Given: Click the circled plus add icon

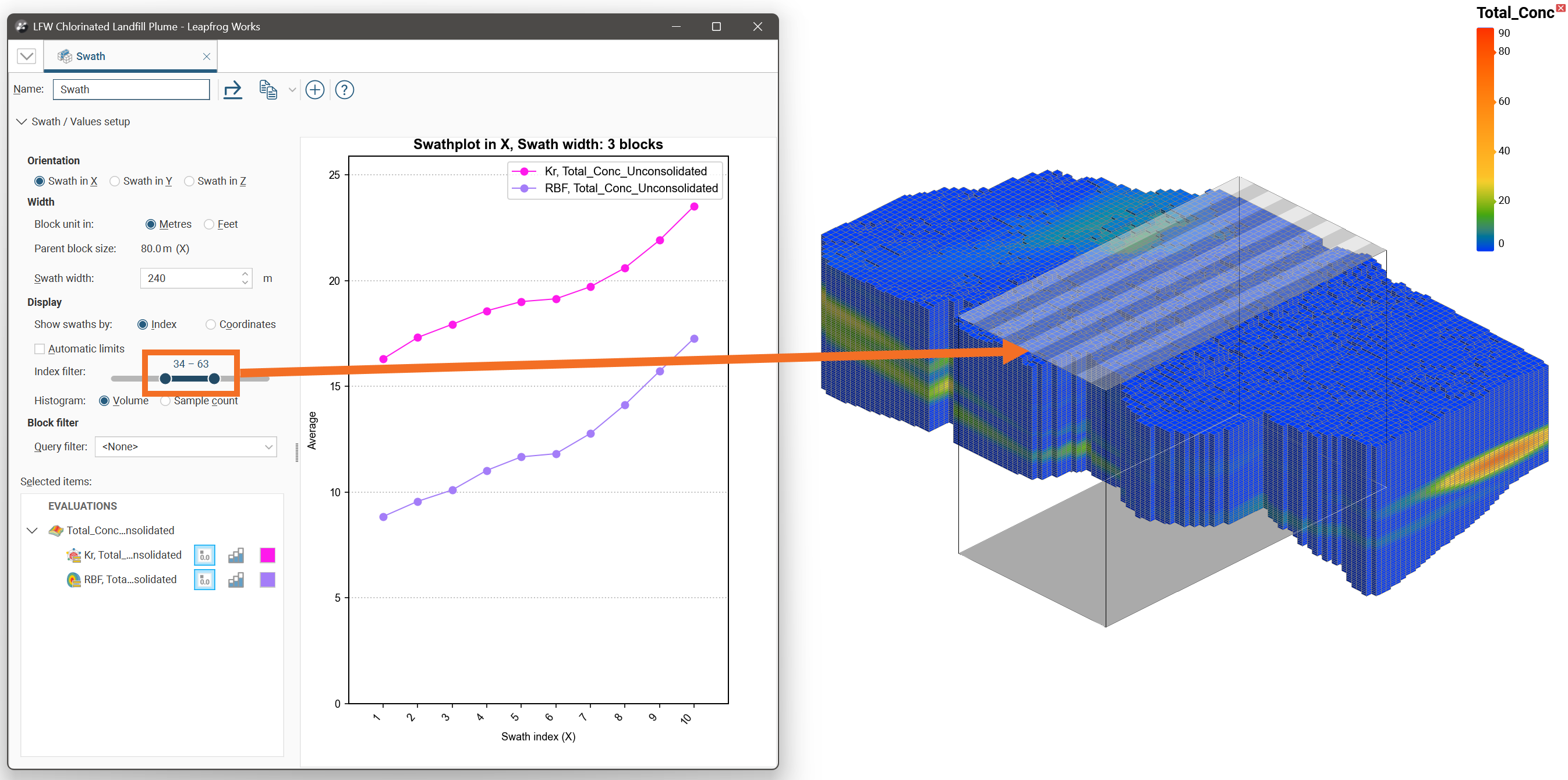Looking at the screenshot, I should [x=314, y=90].
